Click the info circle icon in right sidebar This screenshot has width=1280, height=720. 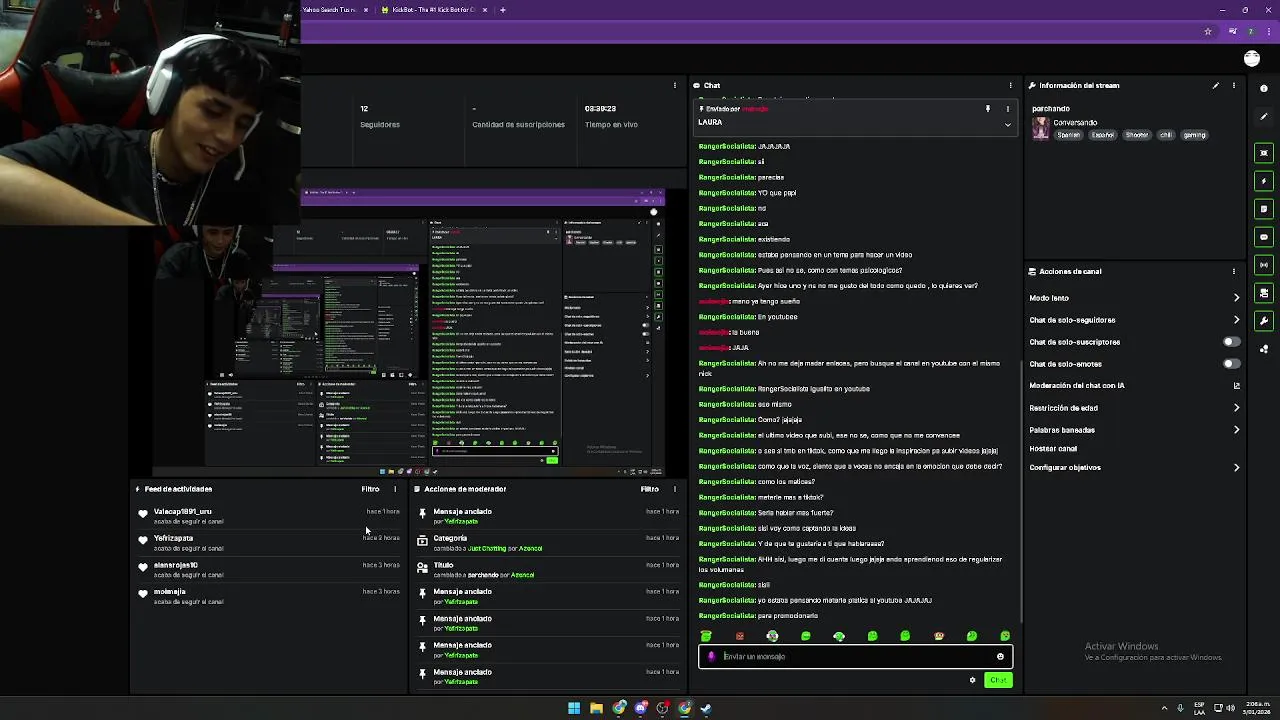point(1264,88)
